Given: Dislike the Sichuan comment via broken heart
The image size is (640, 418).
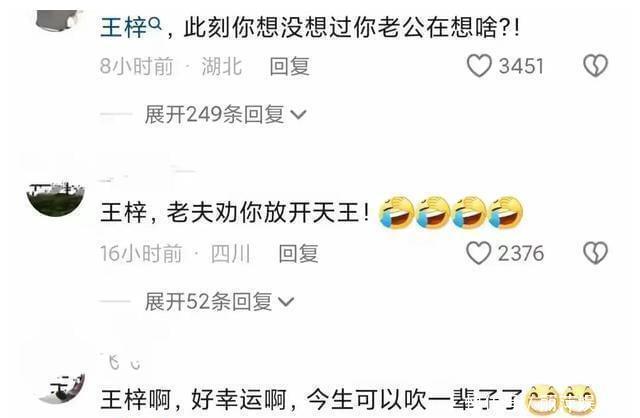Looking at the screenshot, I should pyautogui.click(x=596, y=253).
